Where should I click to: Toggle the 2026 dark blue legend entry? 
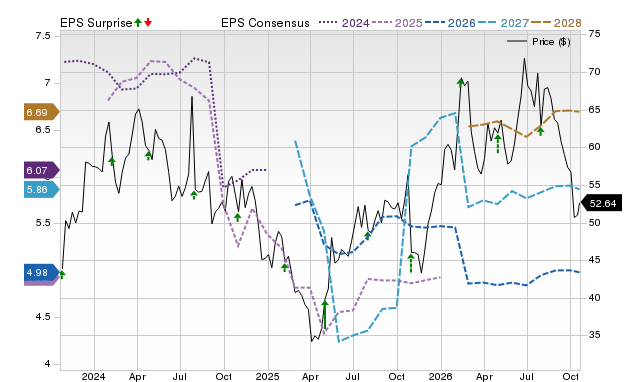point(450,23)
